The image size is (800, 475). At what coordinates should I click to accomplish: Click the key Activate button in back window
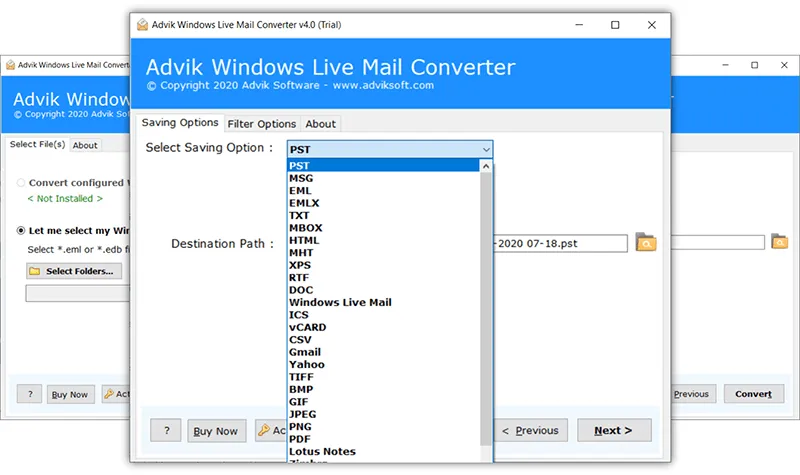[x=116, y=394]
